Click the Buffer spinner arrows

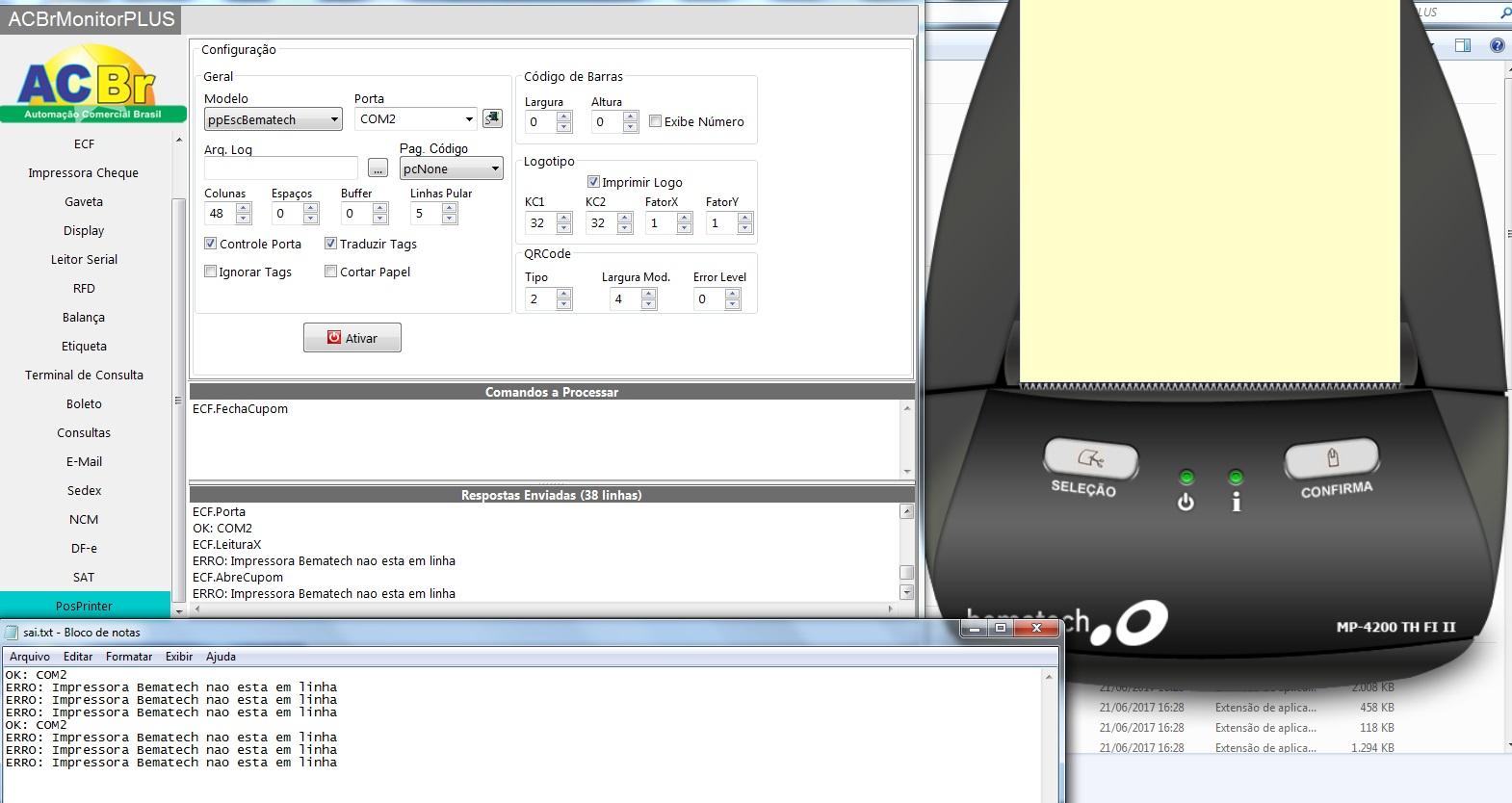click(x=380, y=214)
